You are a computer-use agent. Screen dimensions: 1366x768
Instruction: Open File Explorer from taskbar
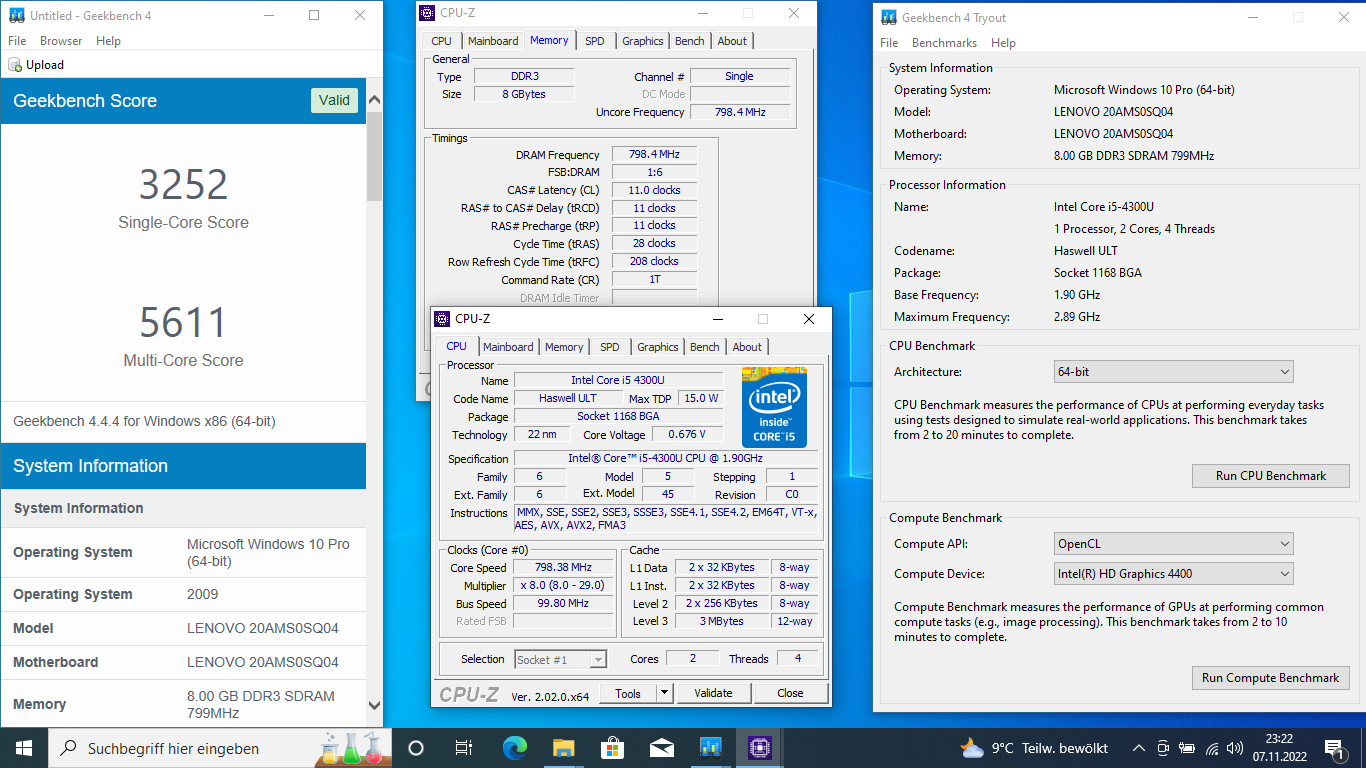pyautogui.click(x=563, y=748)
